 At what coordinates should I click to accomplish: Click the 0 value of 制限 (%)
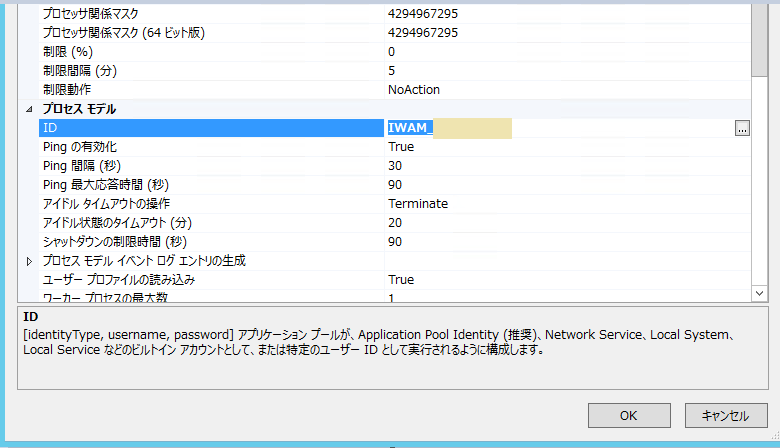(391, 51)
